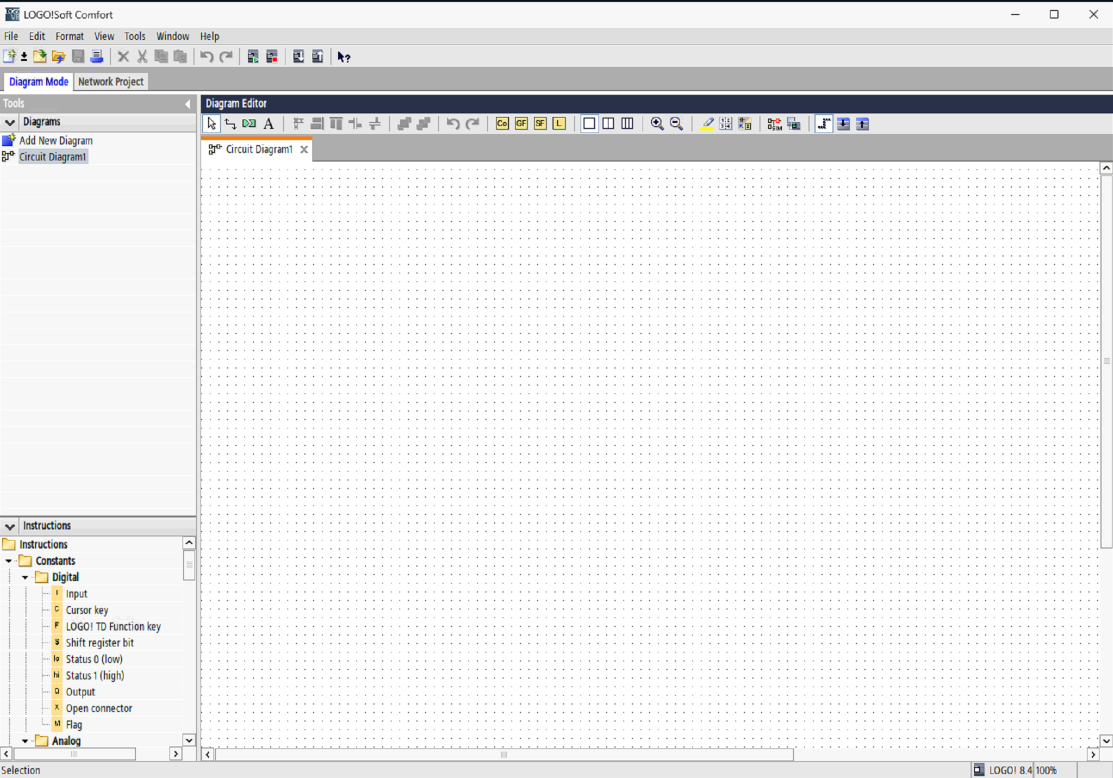Open the Constants 'Co' toolbox icon

[502, 124]
